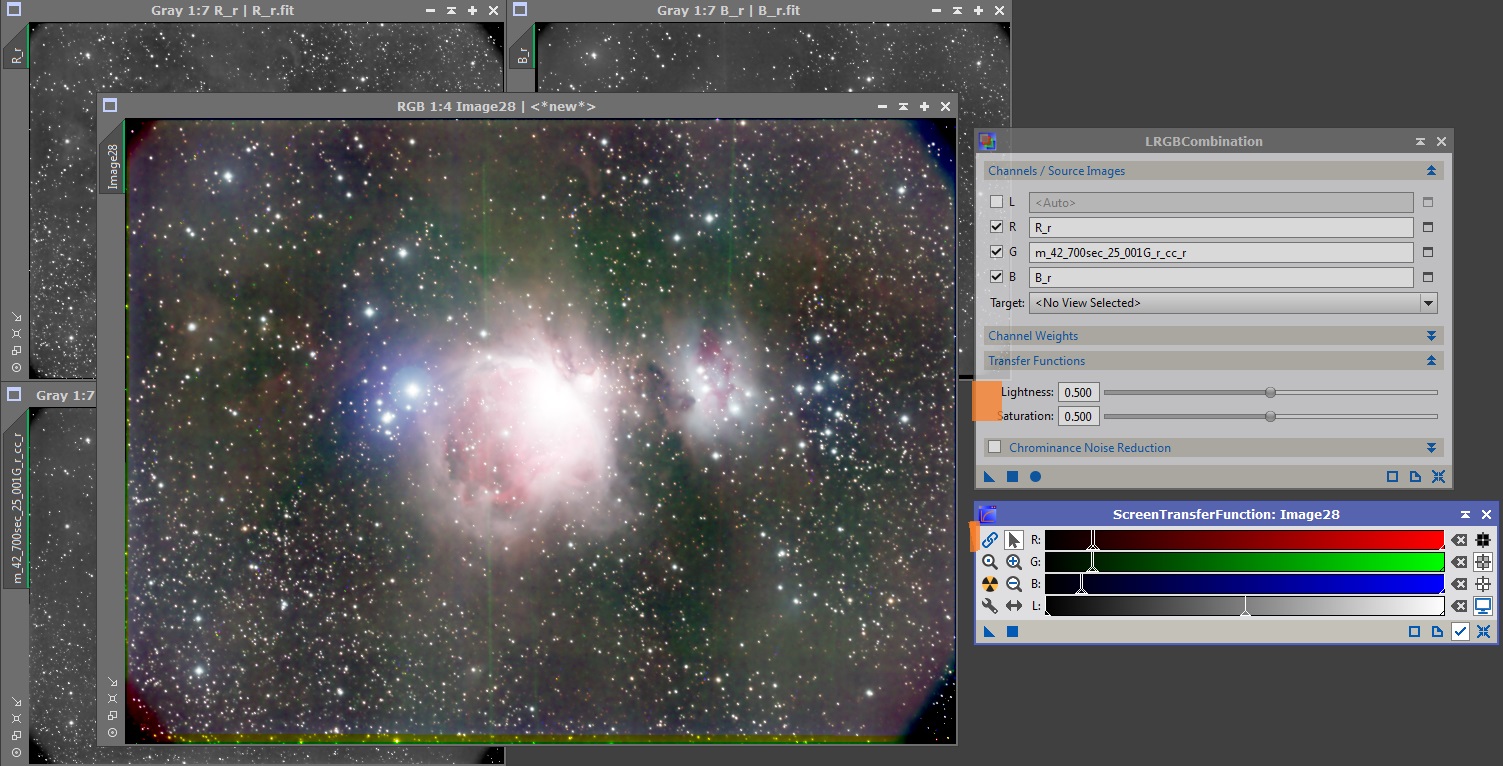Screen dimensions: 1503x766
Task: Apply global with the LRGBCombination circle icon
Action: (x=1035, y=477)
